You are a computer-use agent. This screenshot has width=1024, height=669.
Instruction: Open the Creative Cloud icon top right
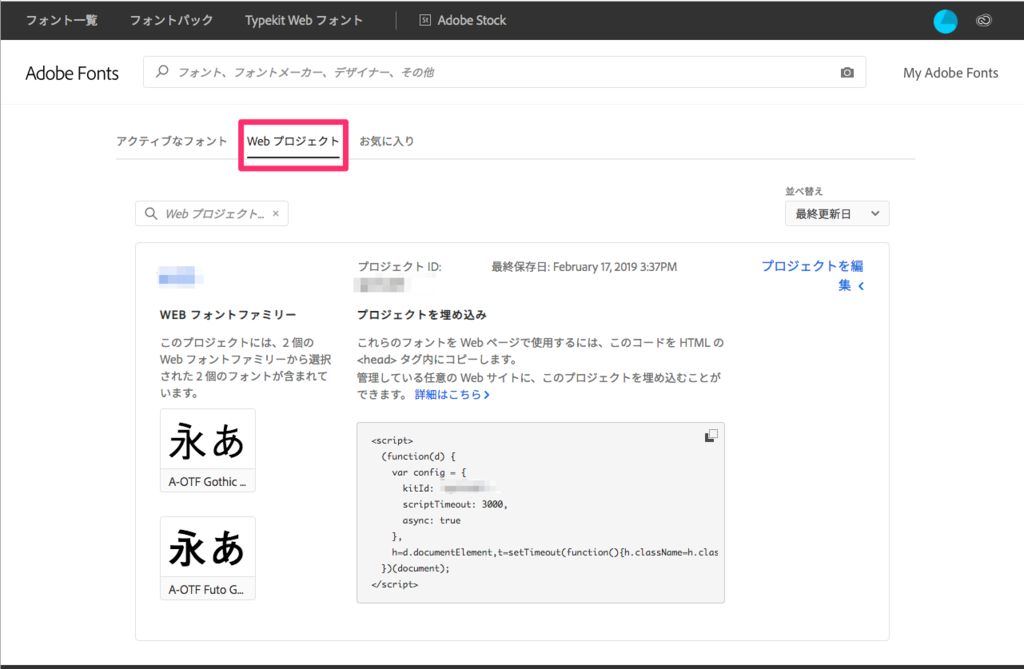click(983, 20)
